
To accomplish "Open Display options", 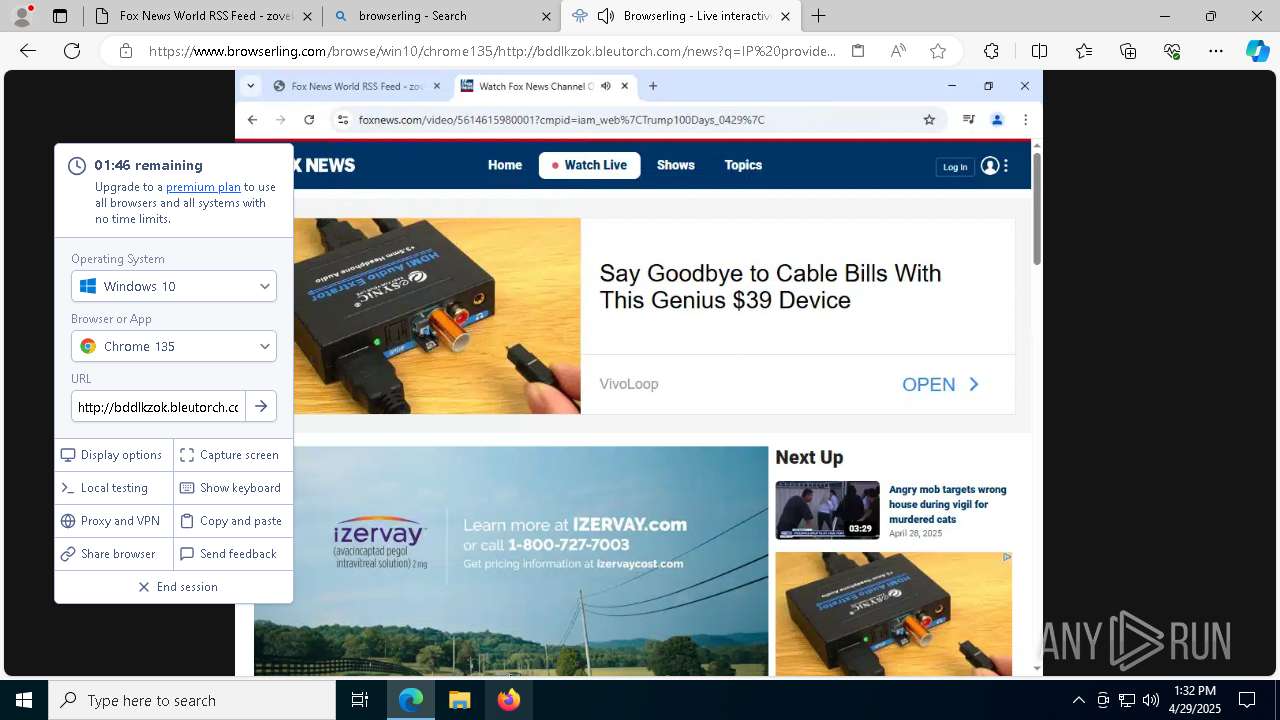I will click(x=113, y=455).
